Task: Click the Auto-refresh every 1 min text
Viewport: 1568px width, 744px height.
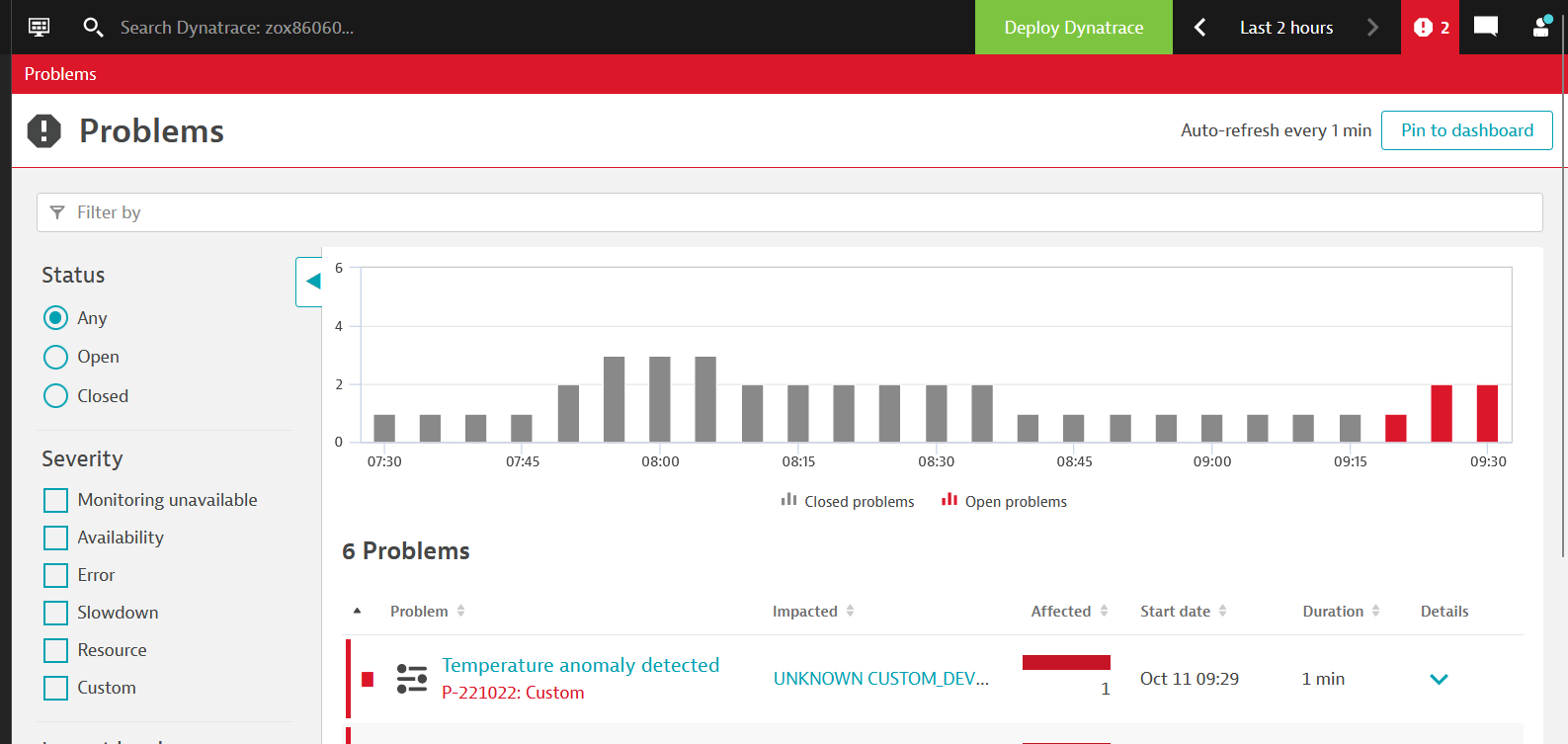Action: (1276, 130)
